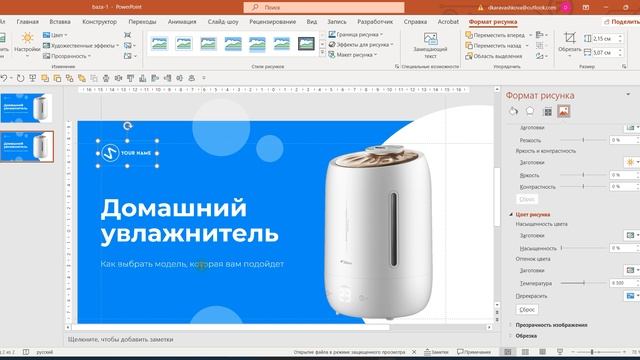Switch to Reading view icon
Screen dimensions: 640x360
[542, 352]
